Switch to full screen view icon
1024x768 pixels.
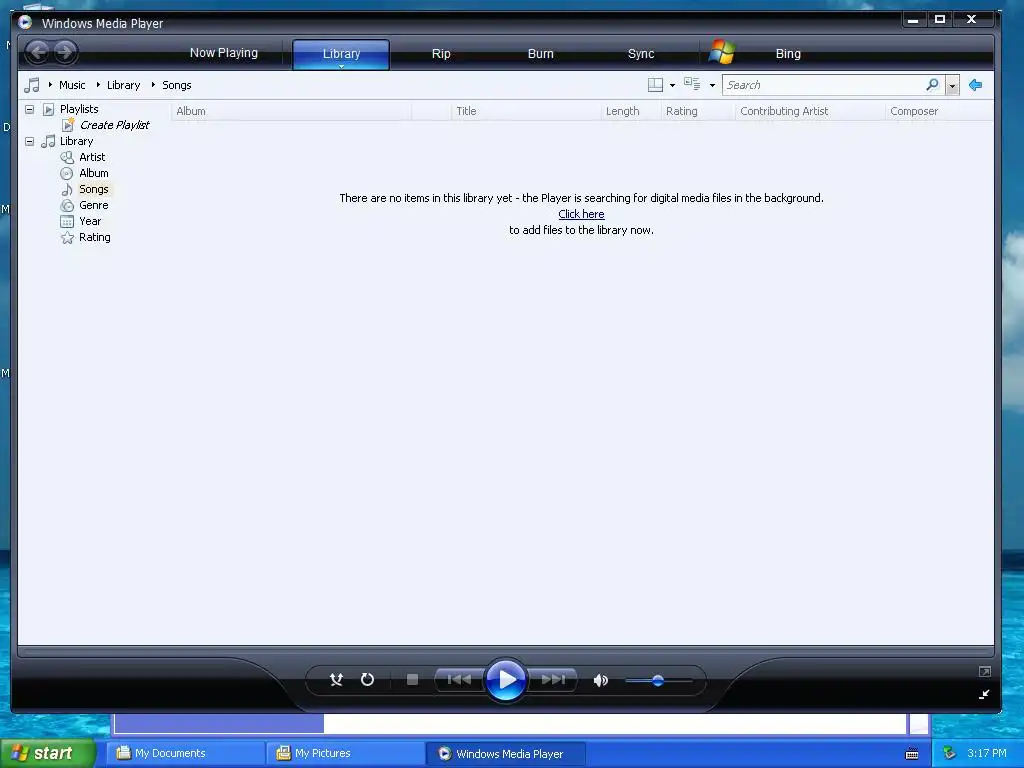985,671
